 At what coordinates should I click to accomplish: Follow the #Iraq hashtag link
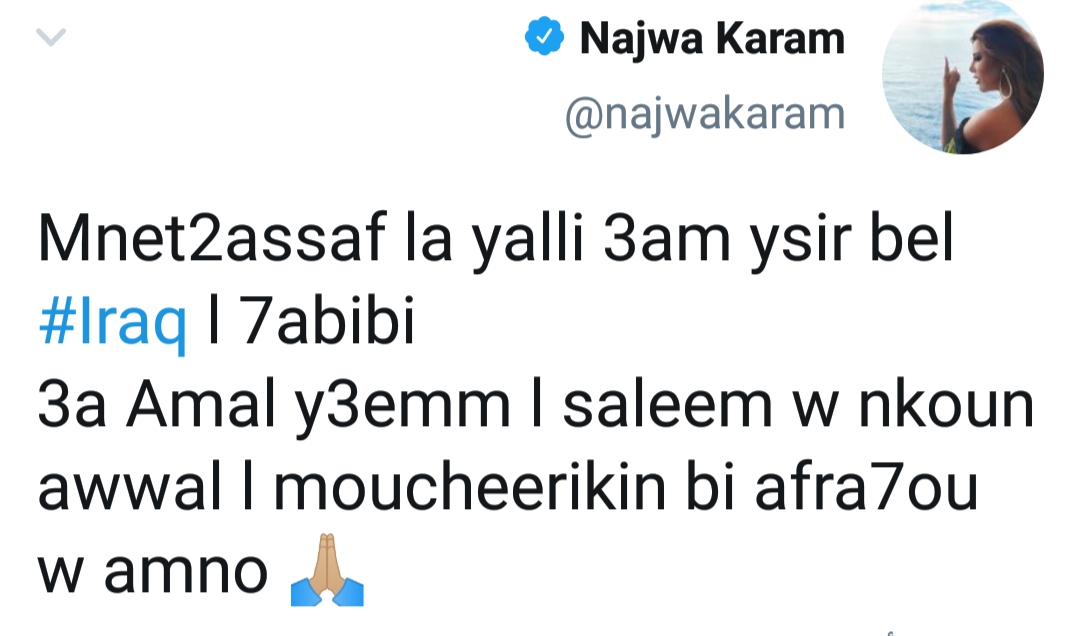pyautogui.click(x=113, y=327)
